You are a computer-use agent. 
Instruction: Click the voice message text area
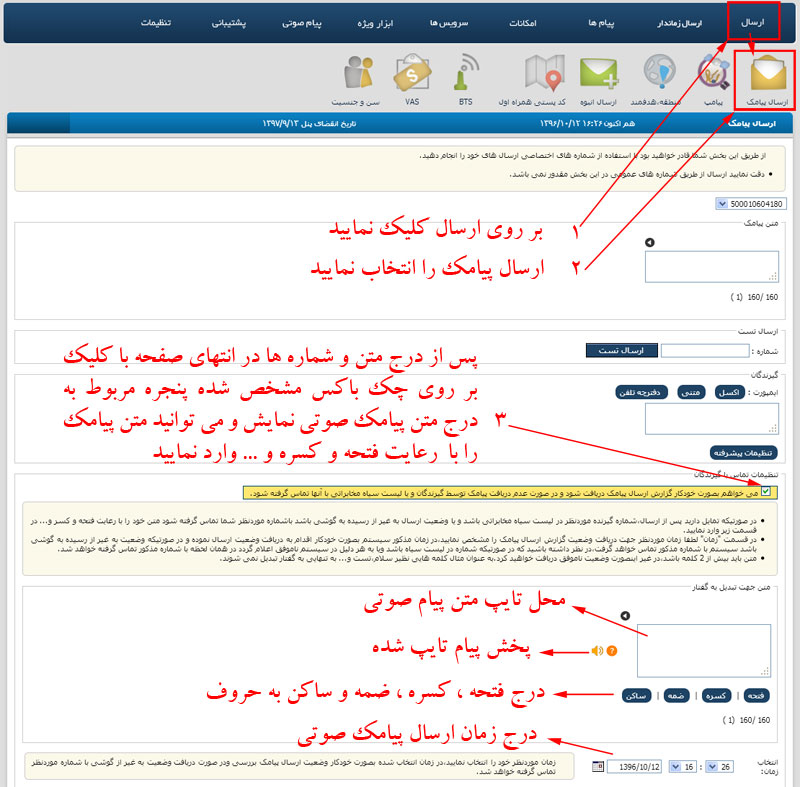(x=704, y=650)
